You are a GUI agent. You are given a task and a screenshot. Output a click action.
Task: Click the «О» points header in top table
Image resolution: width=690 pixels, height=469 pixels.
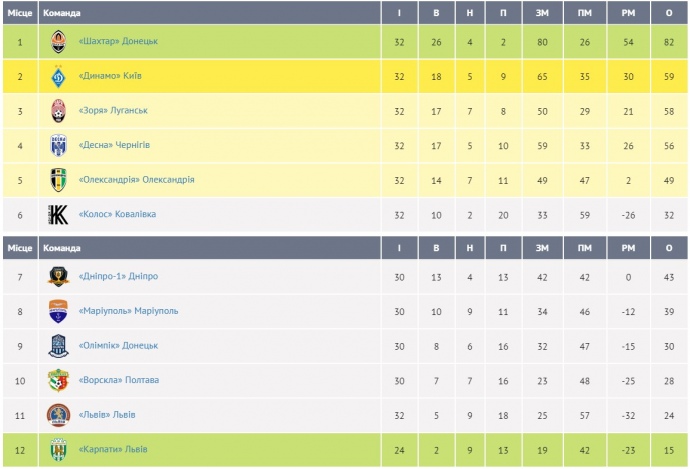[x=668, y=13]
